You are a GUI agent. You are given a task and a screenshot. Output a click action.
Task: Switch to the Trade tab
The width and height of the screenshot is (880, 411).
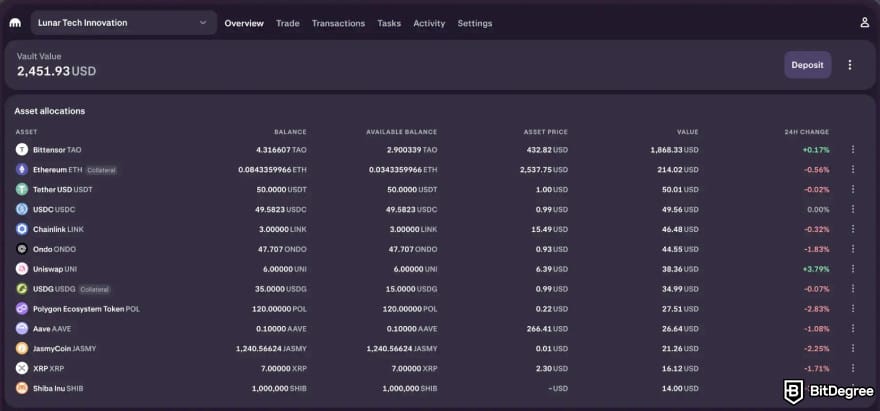pos(288,24)
